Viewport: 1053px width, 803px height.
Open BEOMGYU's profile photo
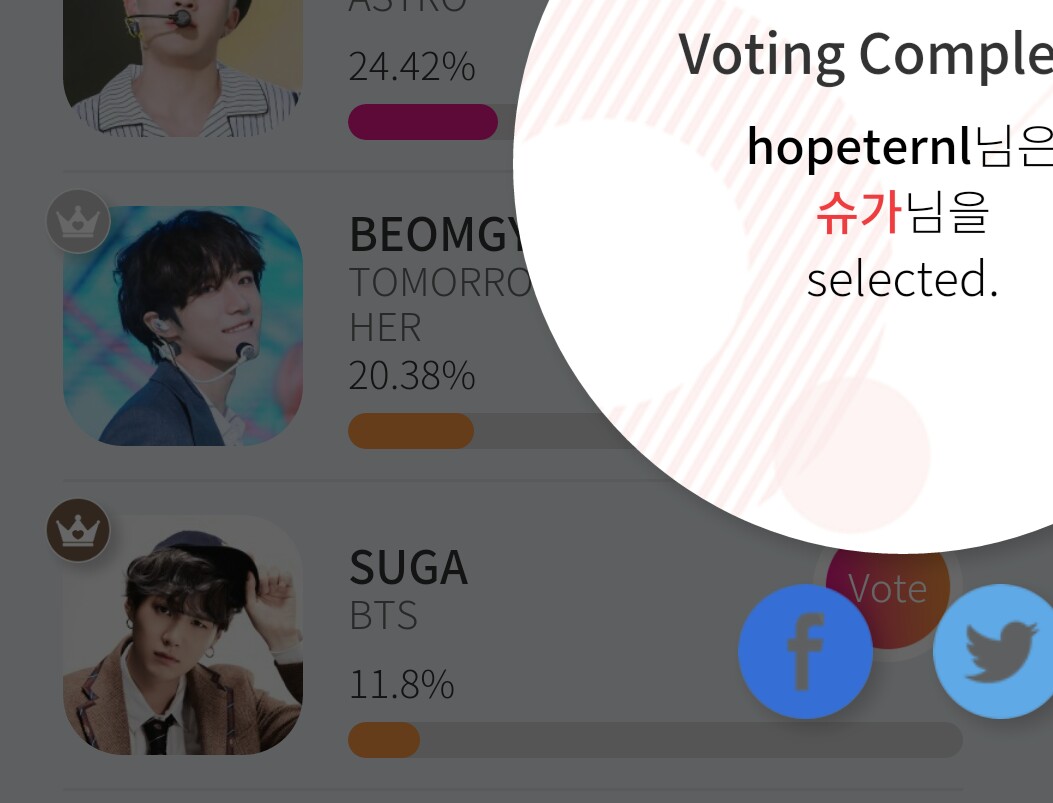coord(183,326)
